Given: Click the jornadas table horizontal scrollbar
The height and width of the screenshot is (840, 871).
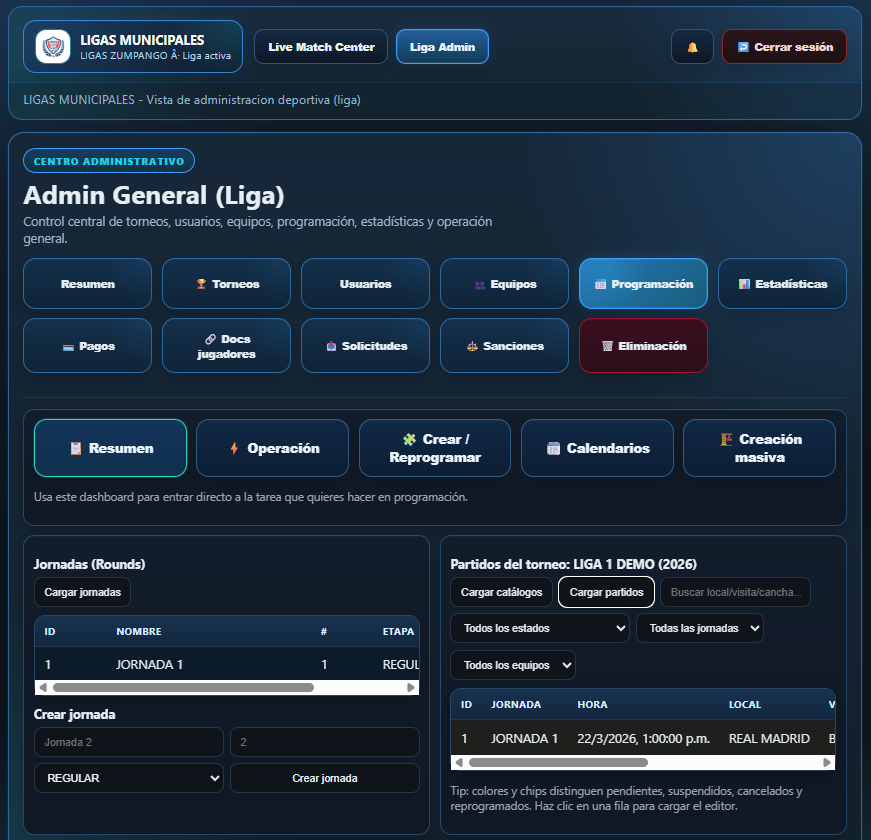Looking at the screenshot, I should click(183, 688).
